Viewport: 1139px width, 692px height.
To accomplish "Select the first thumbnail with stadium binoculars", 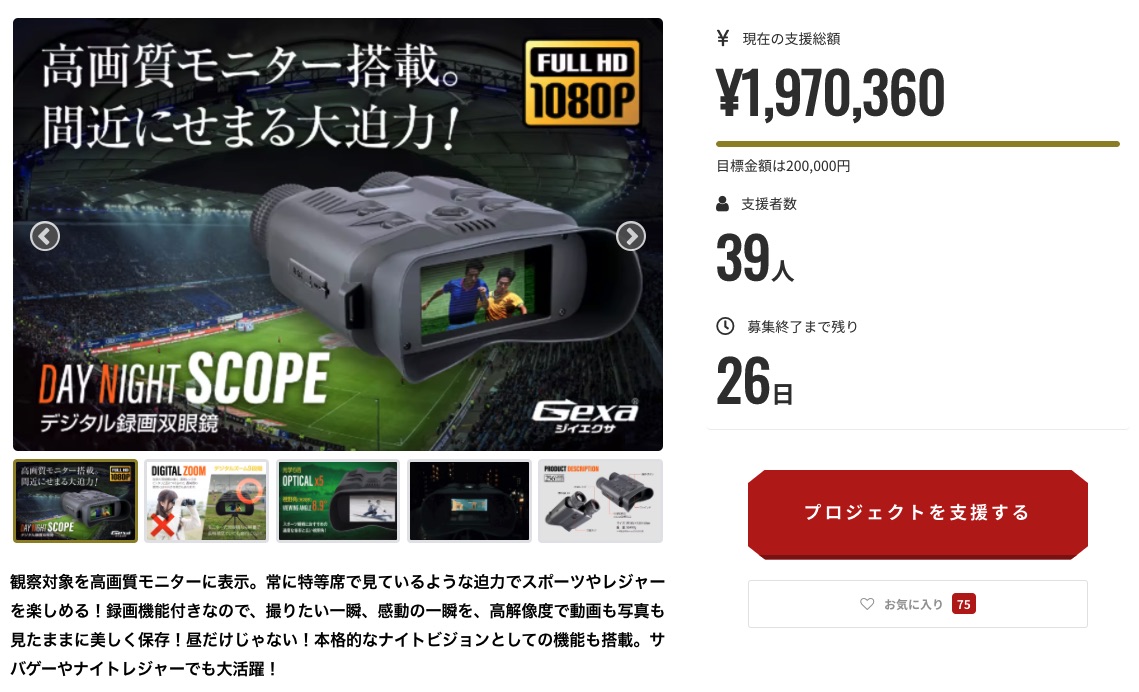I will (x=75, y=501).
